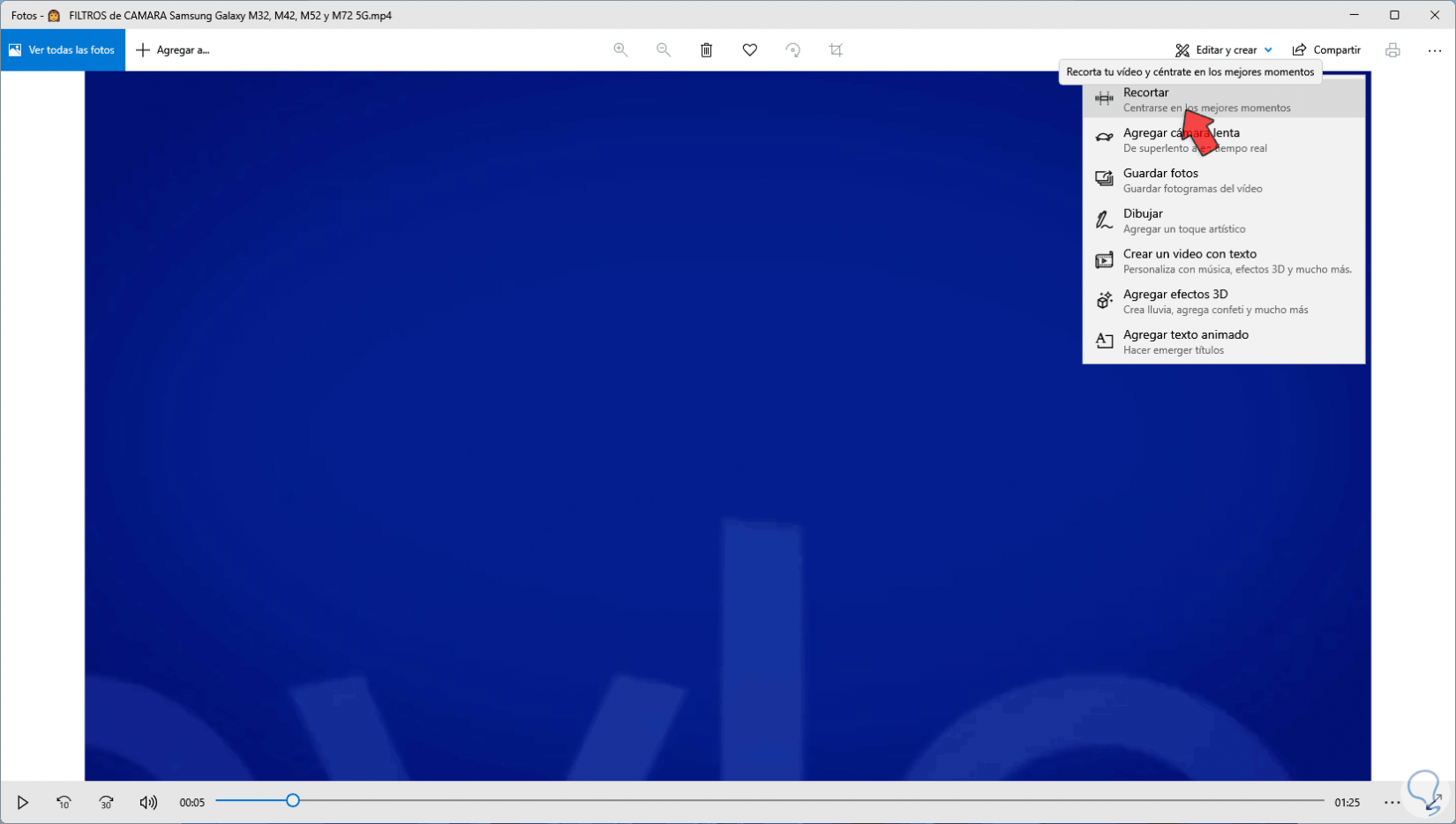1456x824 pixels.
Task: Click the video with text icon
Action: (1104, 260)
